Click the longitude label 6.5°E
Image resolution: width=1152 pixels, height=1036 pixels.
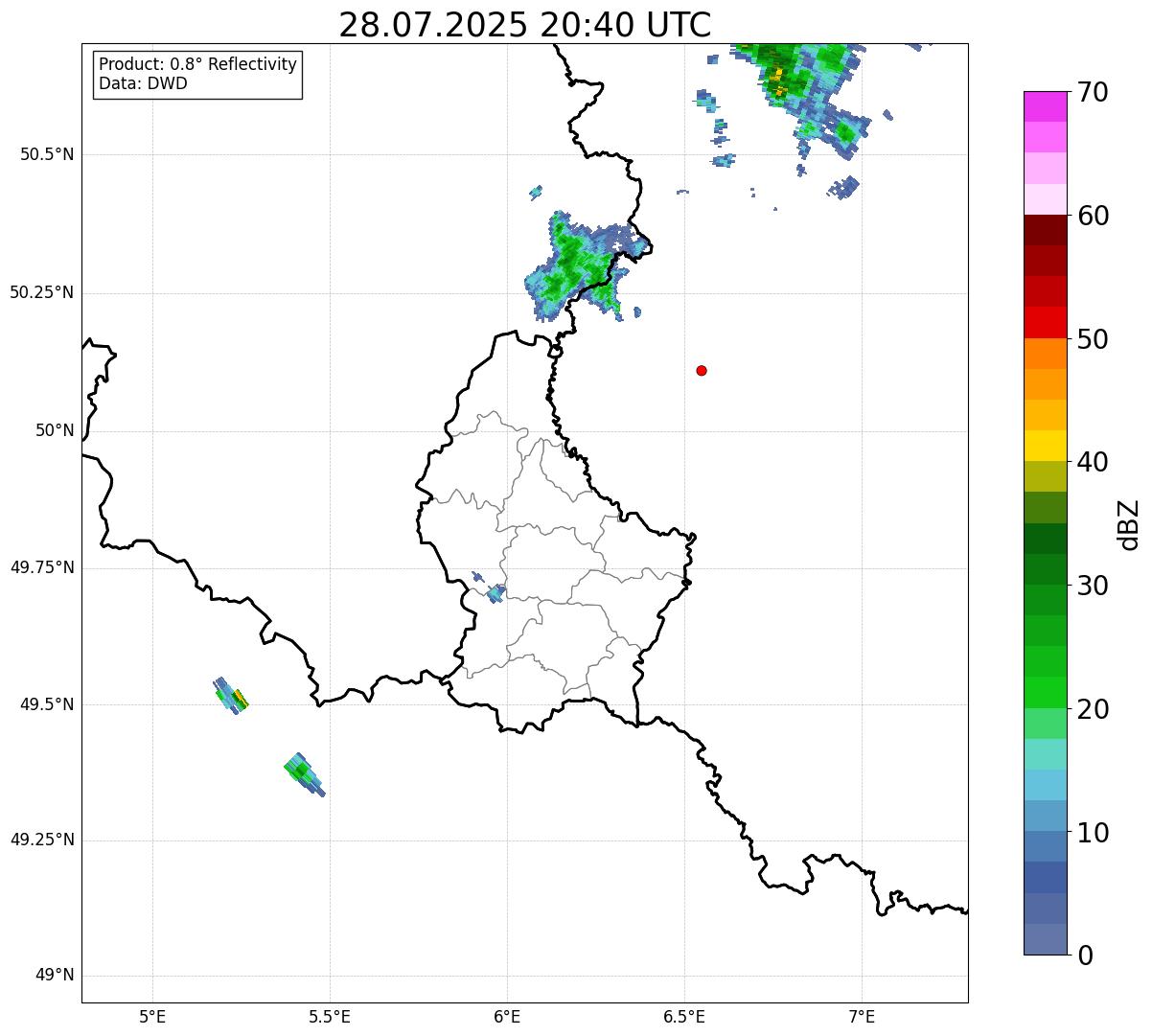click(x=684, y=1017)
